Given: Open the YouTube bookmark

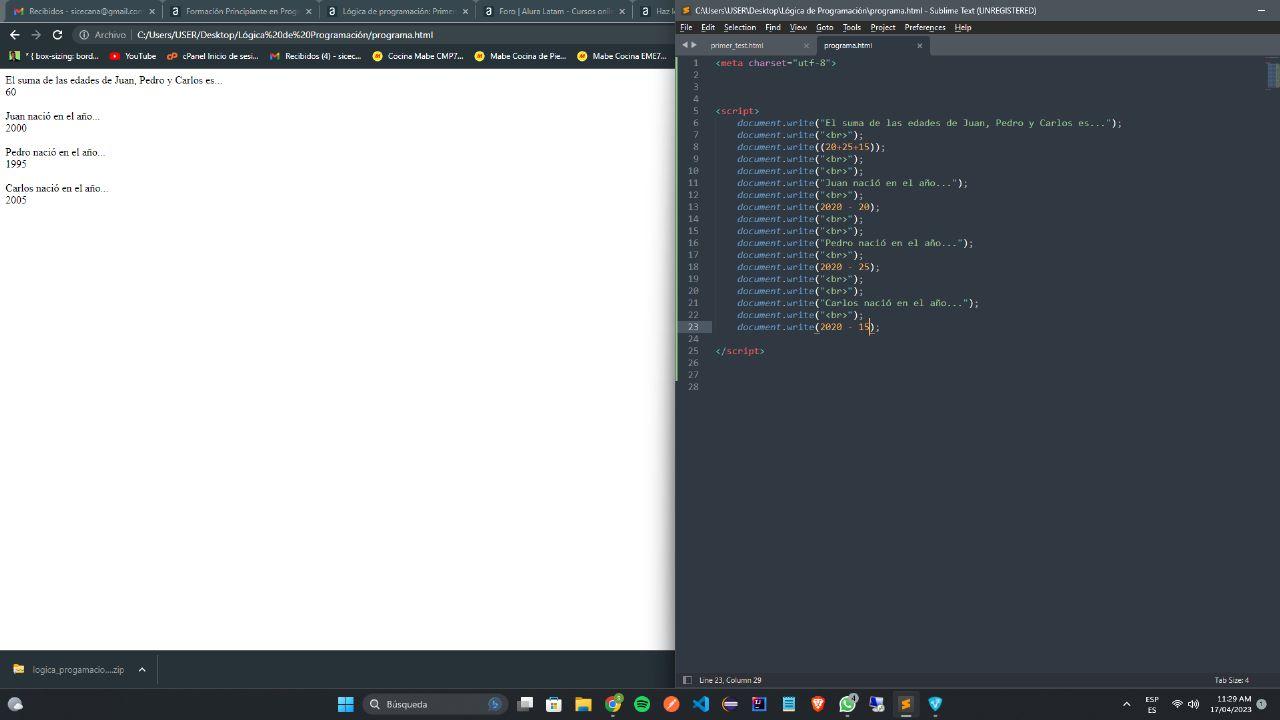Looking at the screenshot, I should tap(132, 56).
